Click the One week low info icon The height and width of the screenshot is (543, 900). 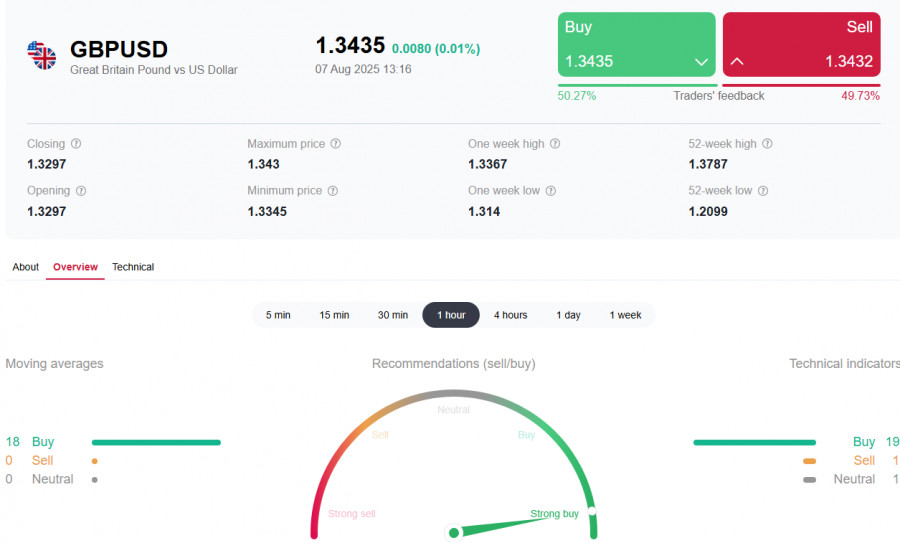tap(550, 191)
